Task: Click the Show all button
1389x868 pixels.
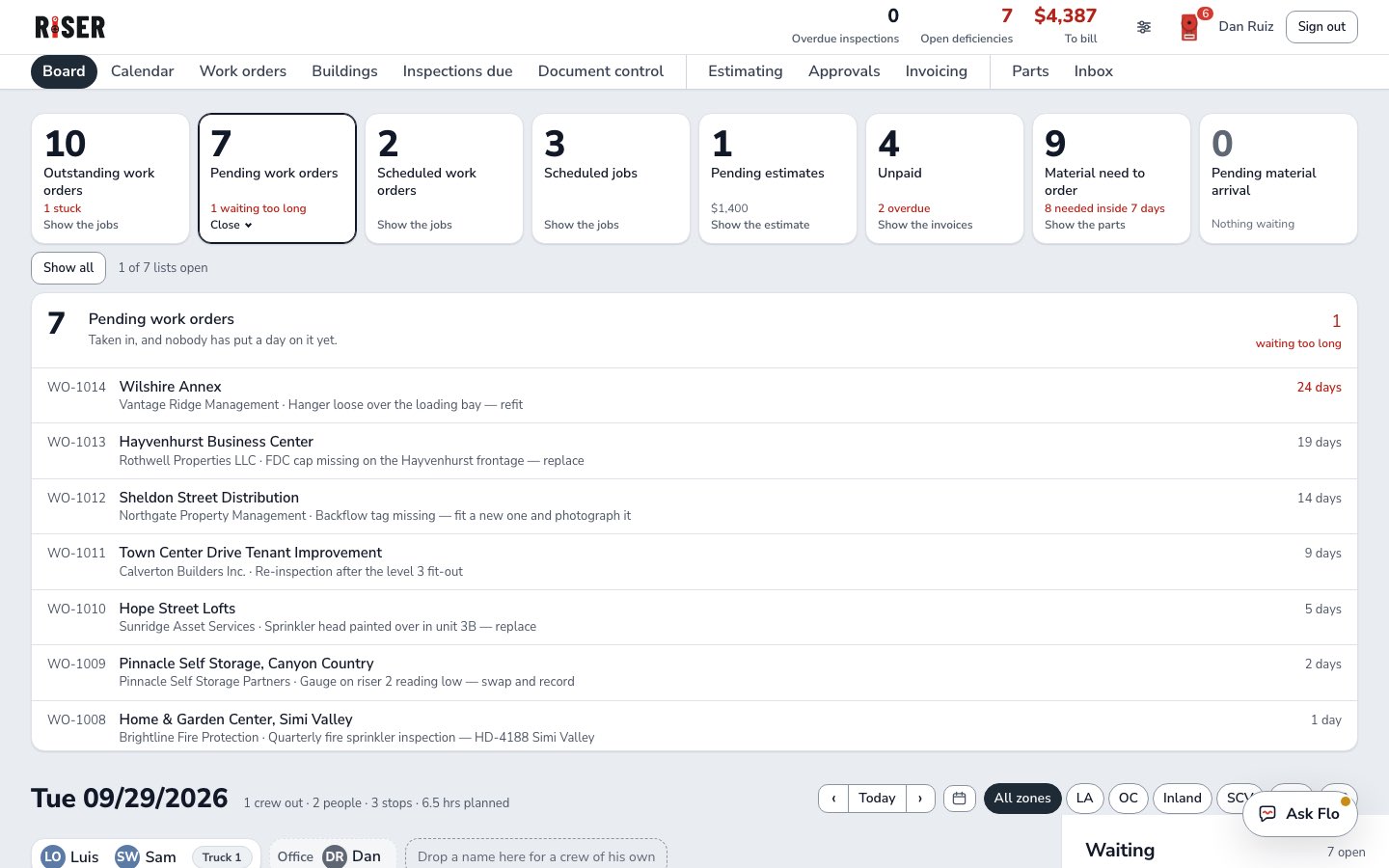Action: click(68, 268)
